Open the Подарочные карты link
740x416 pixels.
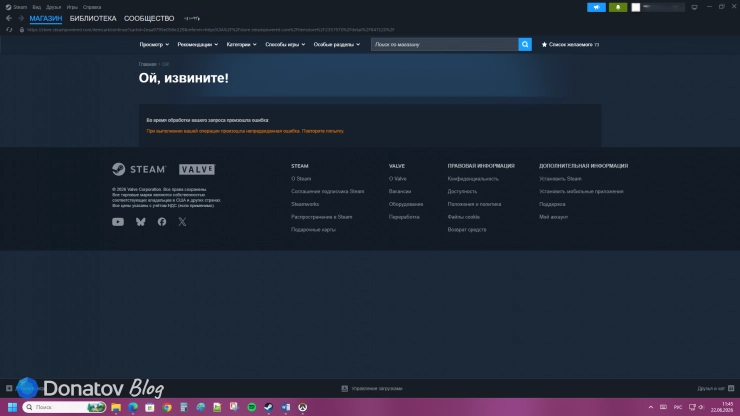313,230
